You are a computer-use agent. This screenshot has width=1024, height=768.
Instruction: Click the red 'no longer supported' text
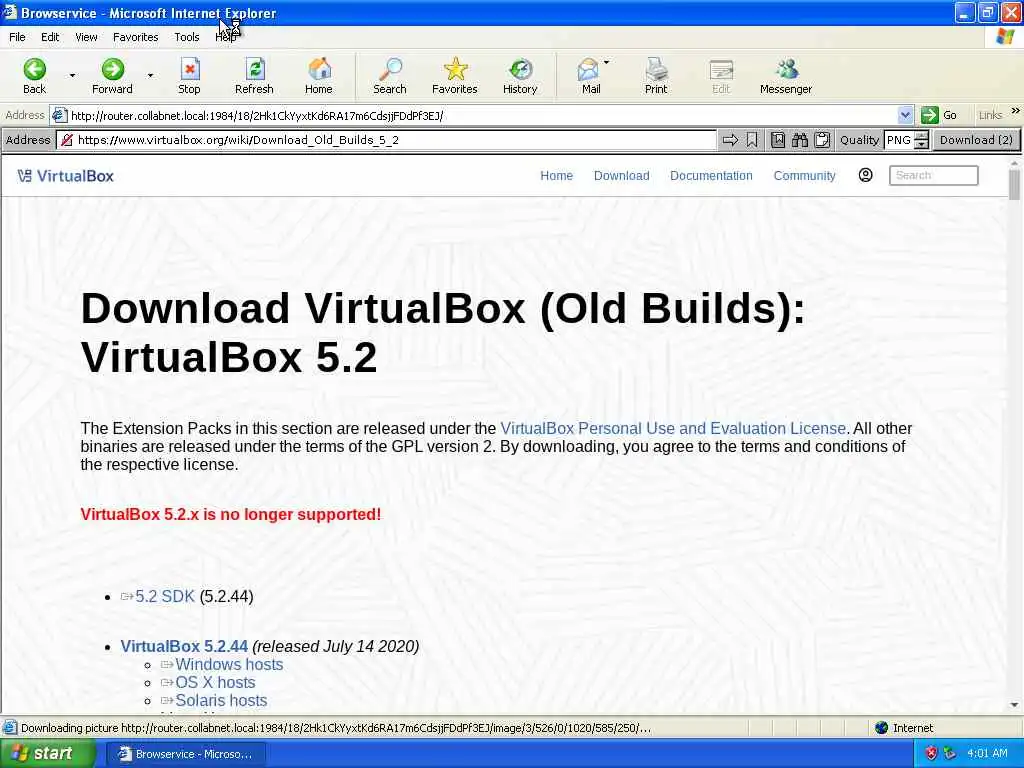coord(231,515)
